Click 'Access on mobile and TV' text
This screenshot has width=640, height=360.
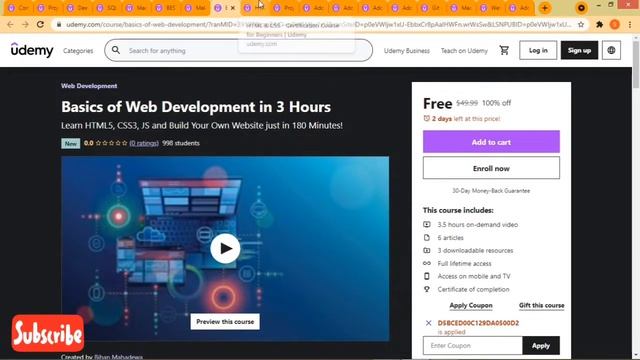tap(474, 276)
